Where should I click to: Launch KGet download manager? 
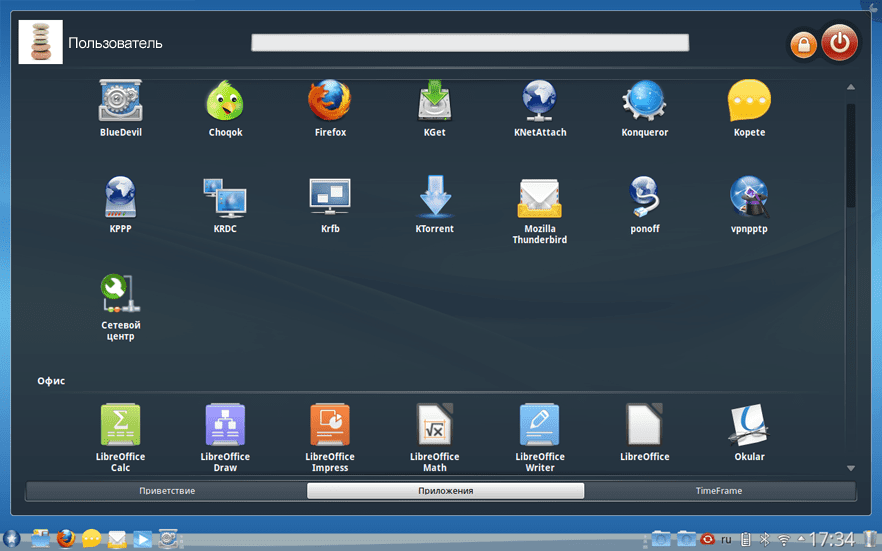tap(434, 108)
